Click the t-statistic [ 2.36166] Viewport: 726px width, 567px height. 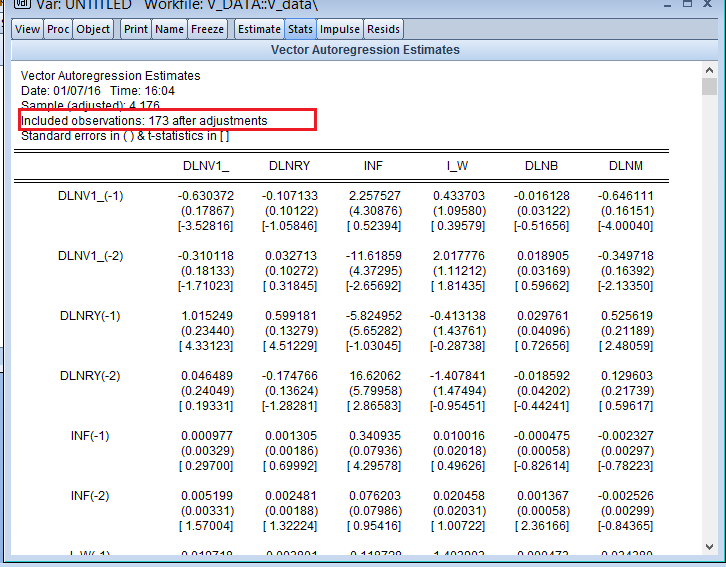click(541, 526)
